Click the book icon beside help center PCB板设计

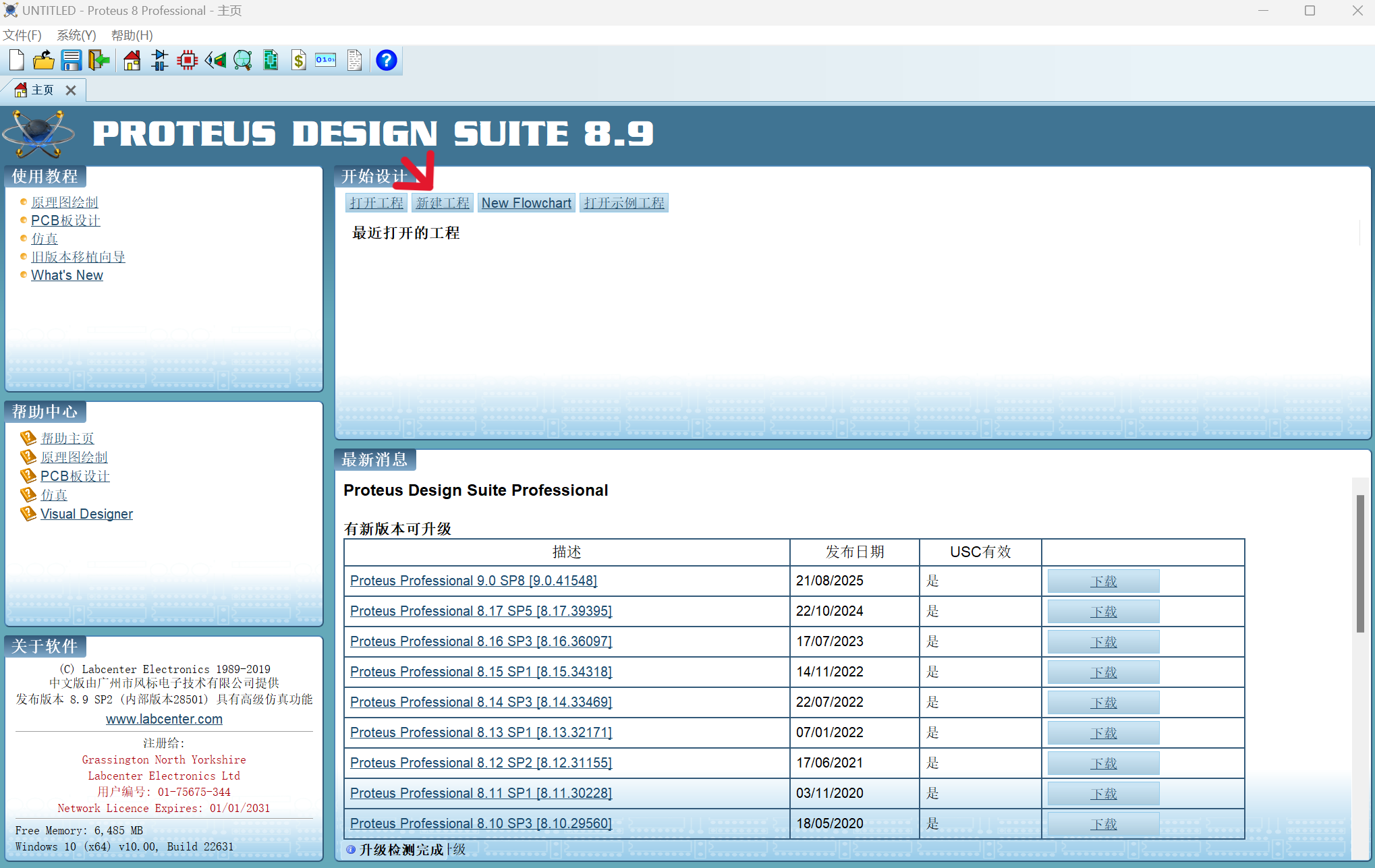point(28,476)
